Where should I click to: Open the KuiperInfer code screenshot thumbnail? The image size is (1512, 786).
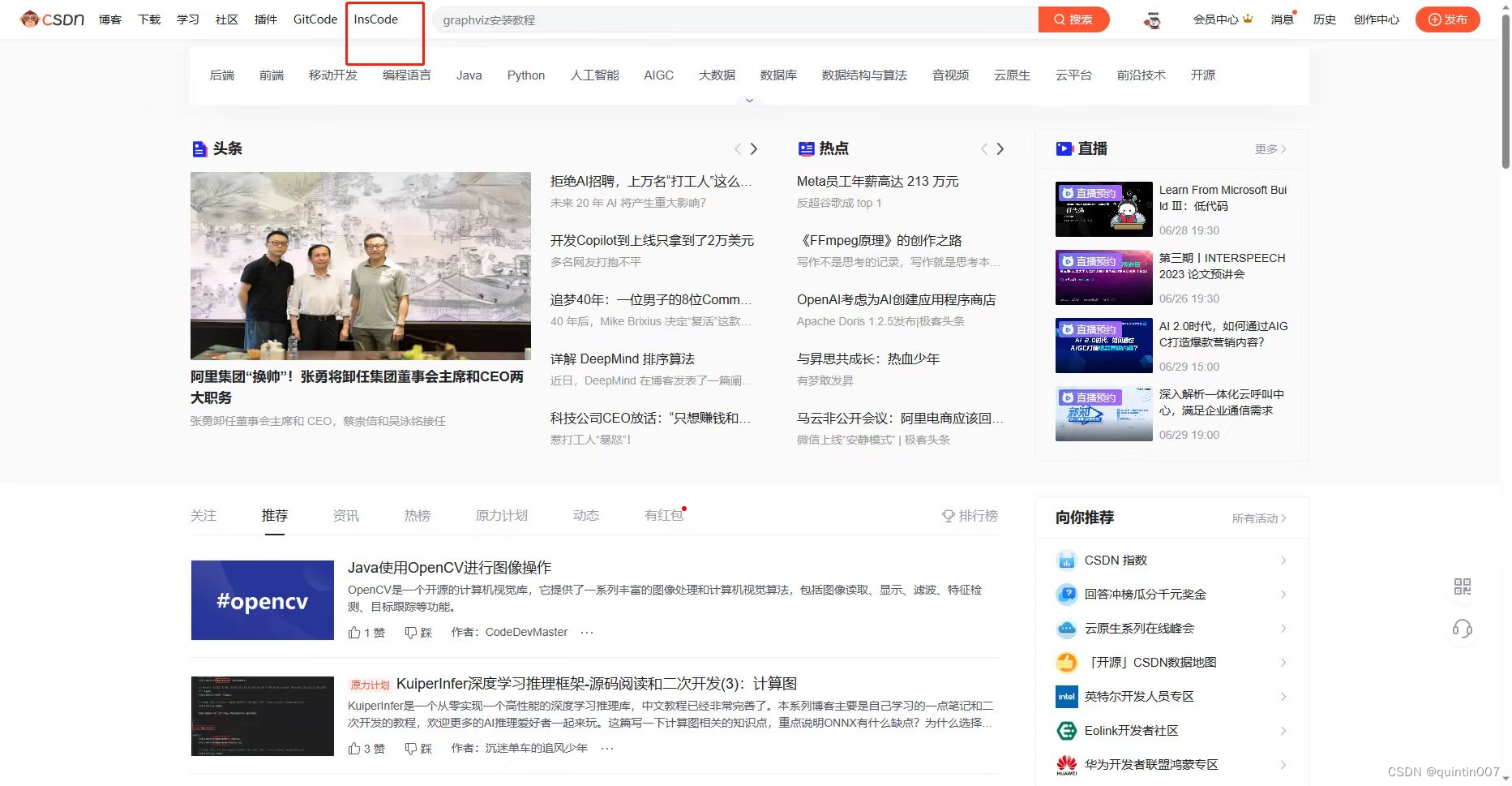click(x=263, y=716)
